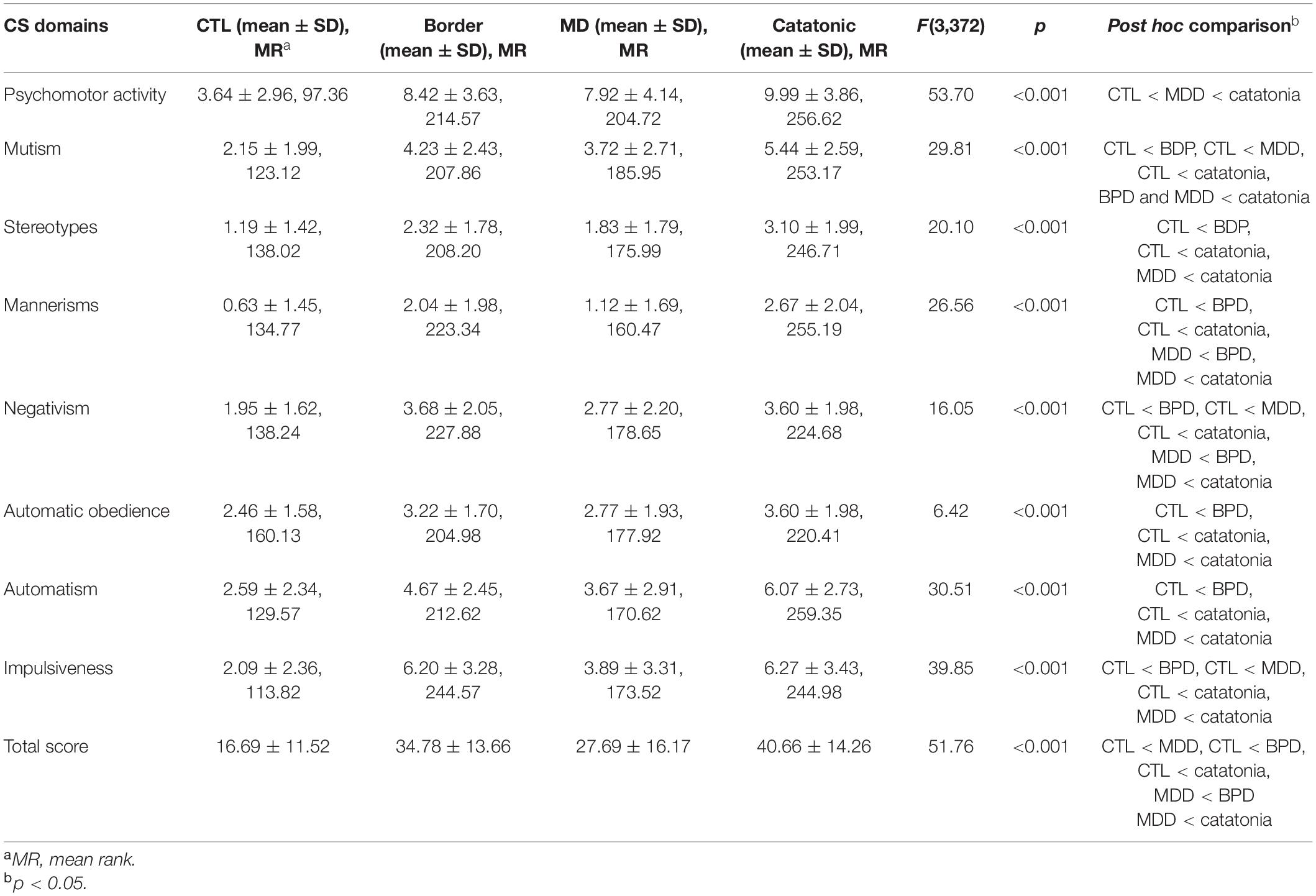Select the Psychomotor activity row label
The image size is (1316, 896).
[x=85, y=95]
